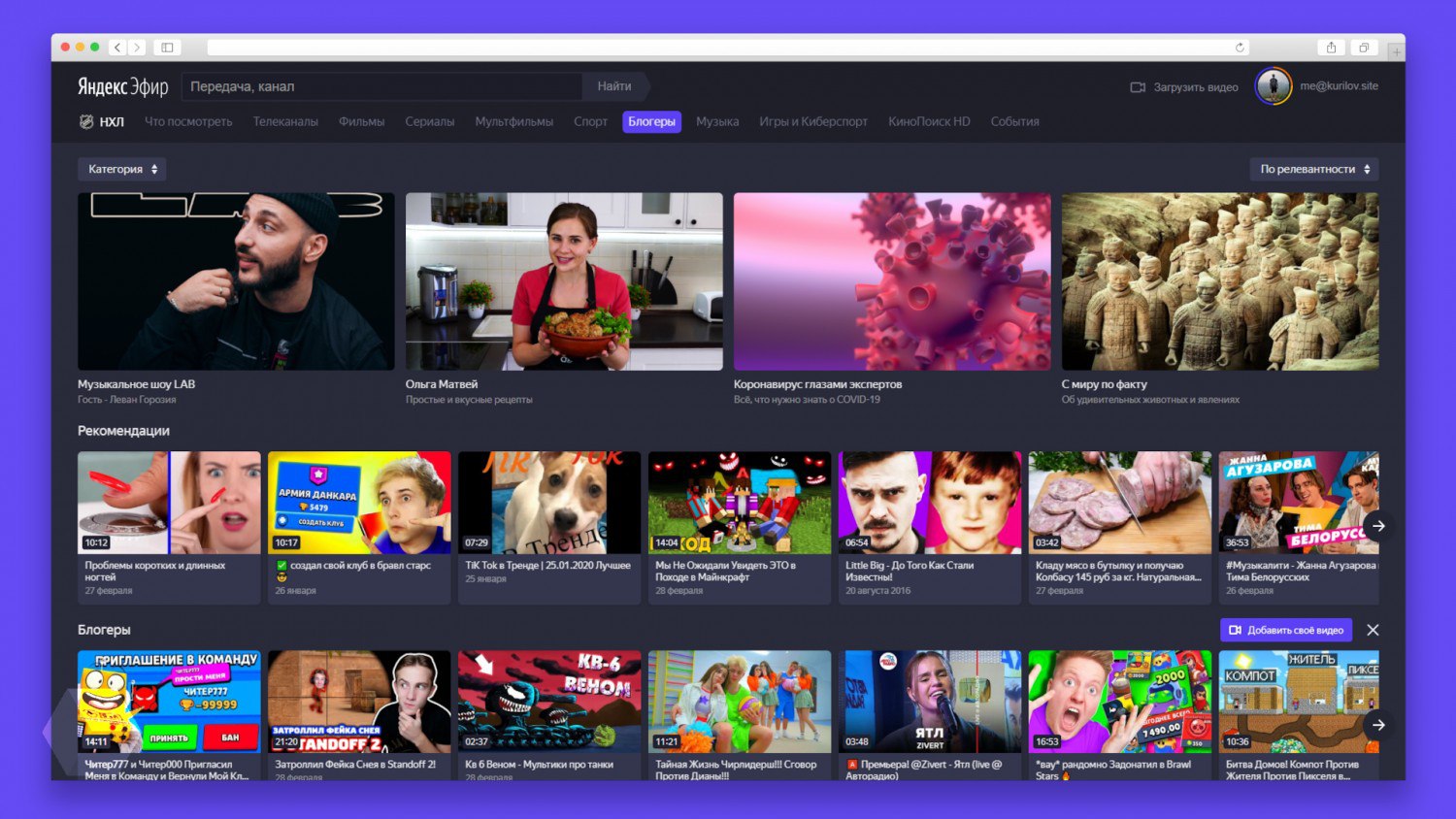Play Проблемы коротких и длинных ногтей video
This screenshot has width=1456, height=819.
tap(169, 503)
